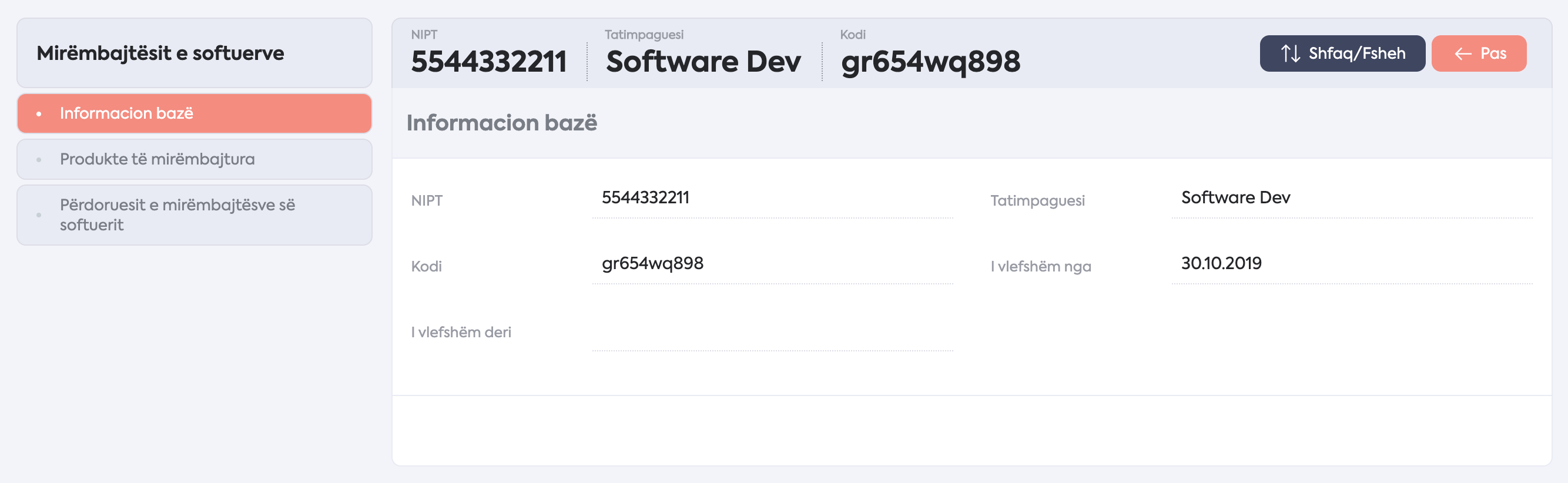Viewport: 1568px width, 483px height.
Task: Click the Shfaq/Fsheh toggle button
Action: [1342, 53]
